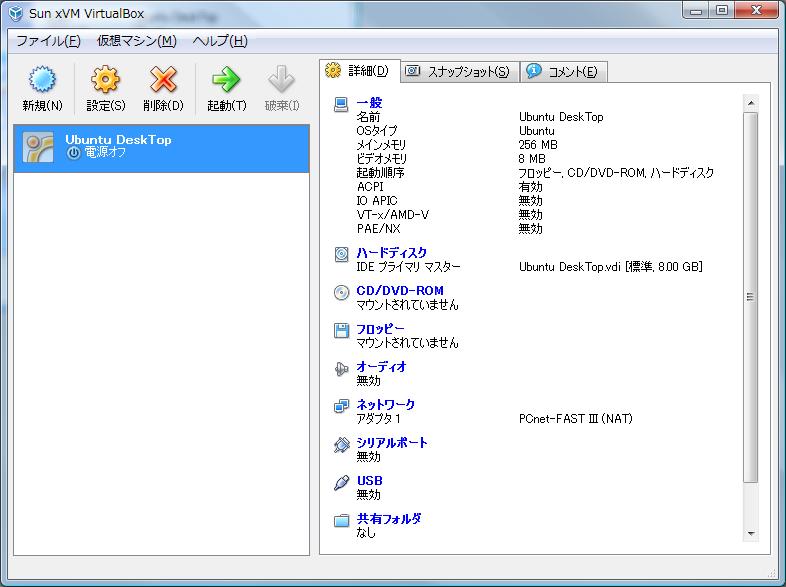Maximize the VirtualBox window
Image resolution: width=786 pixels, height=587 pixels.
pos(721,11)
